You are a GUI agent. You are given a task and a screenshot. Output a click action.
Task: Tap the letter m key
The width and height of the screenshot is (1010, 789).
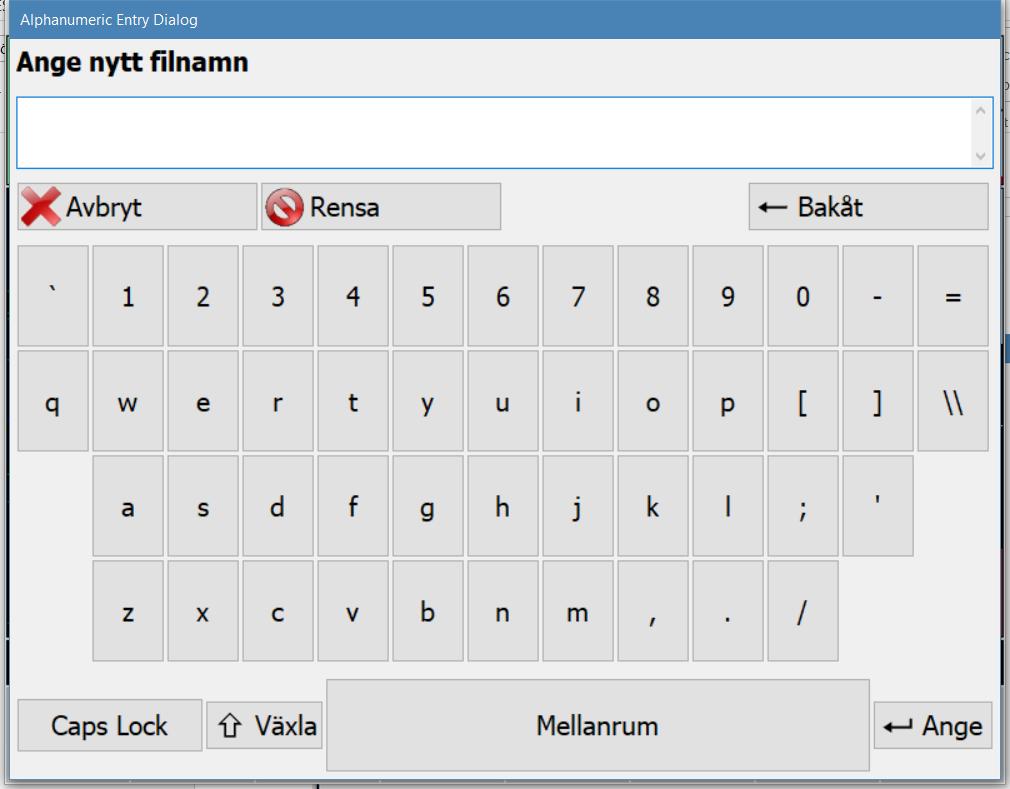pos(578,611)
